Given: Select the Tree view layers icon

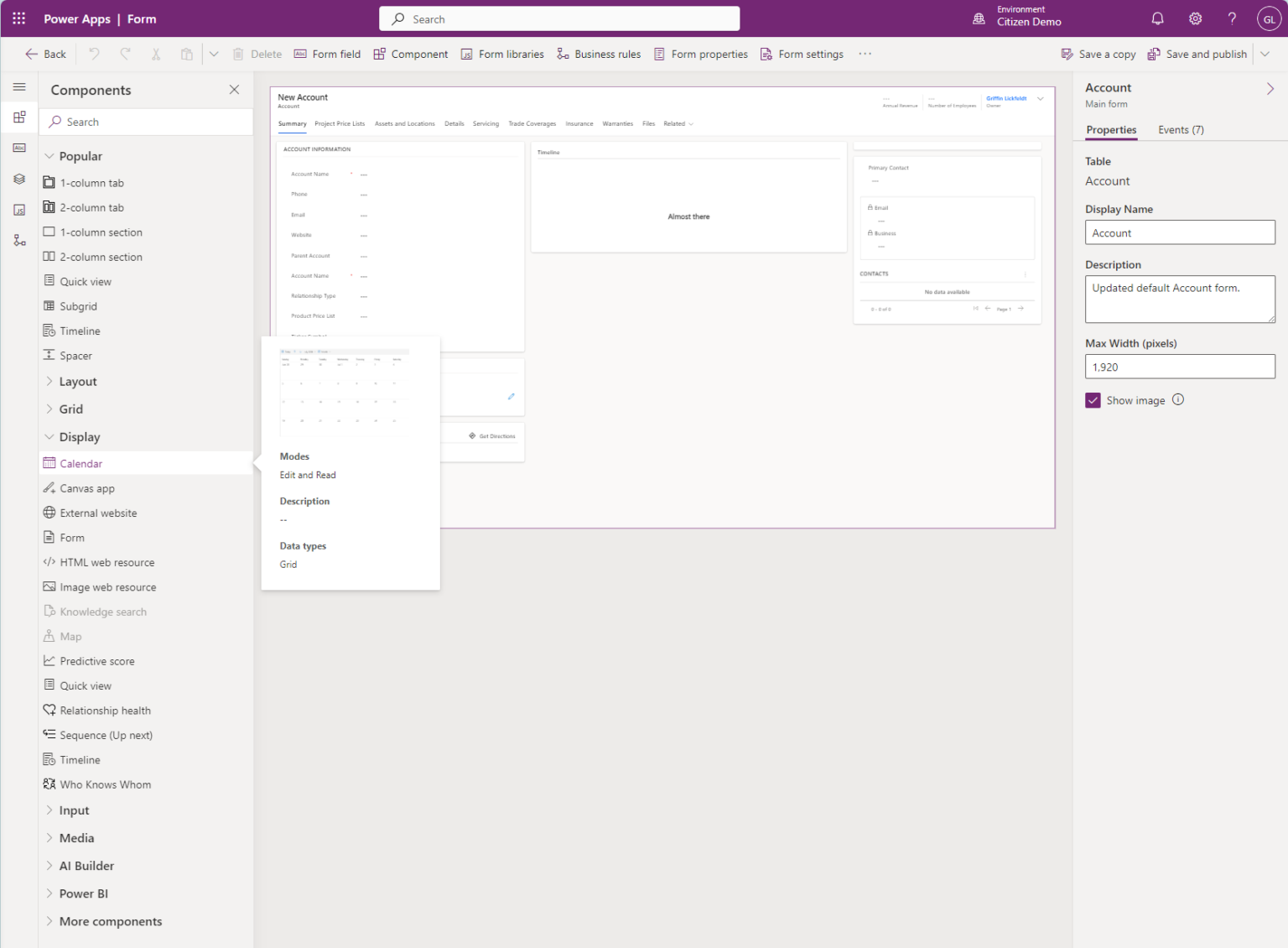Looking at the screenshot, I should click(x=19, y=179).
